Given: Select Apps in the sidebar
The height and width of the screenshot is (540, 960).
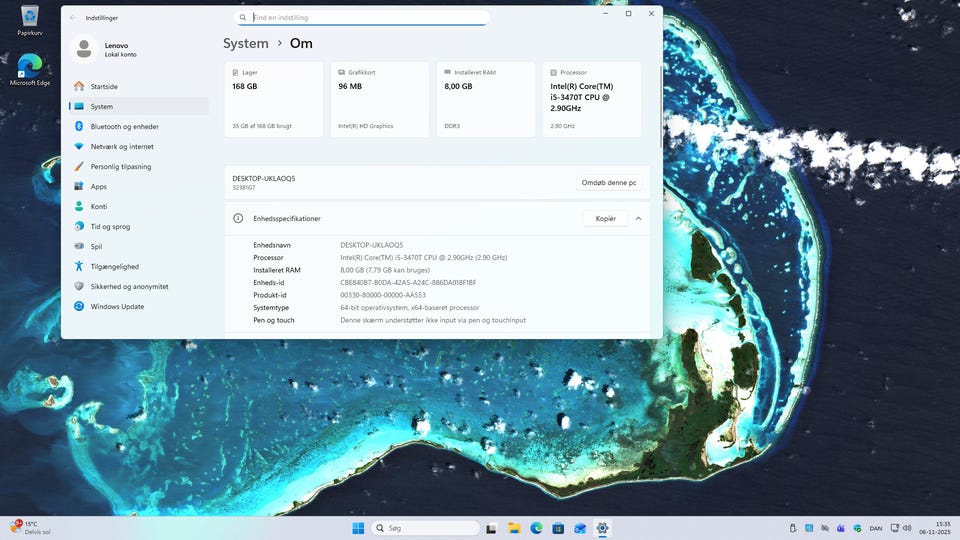Looking at the screenshot, I should pyautogui.click(x=98, y=187).
